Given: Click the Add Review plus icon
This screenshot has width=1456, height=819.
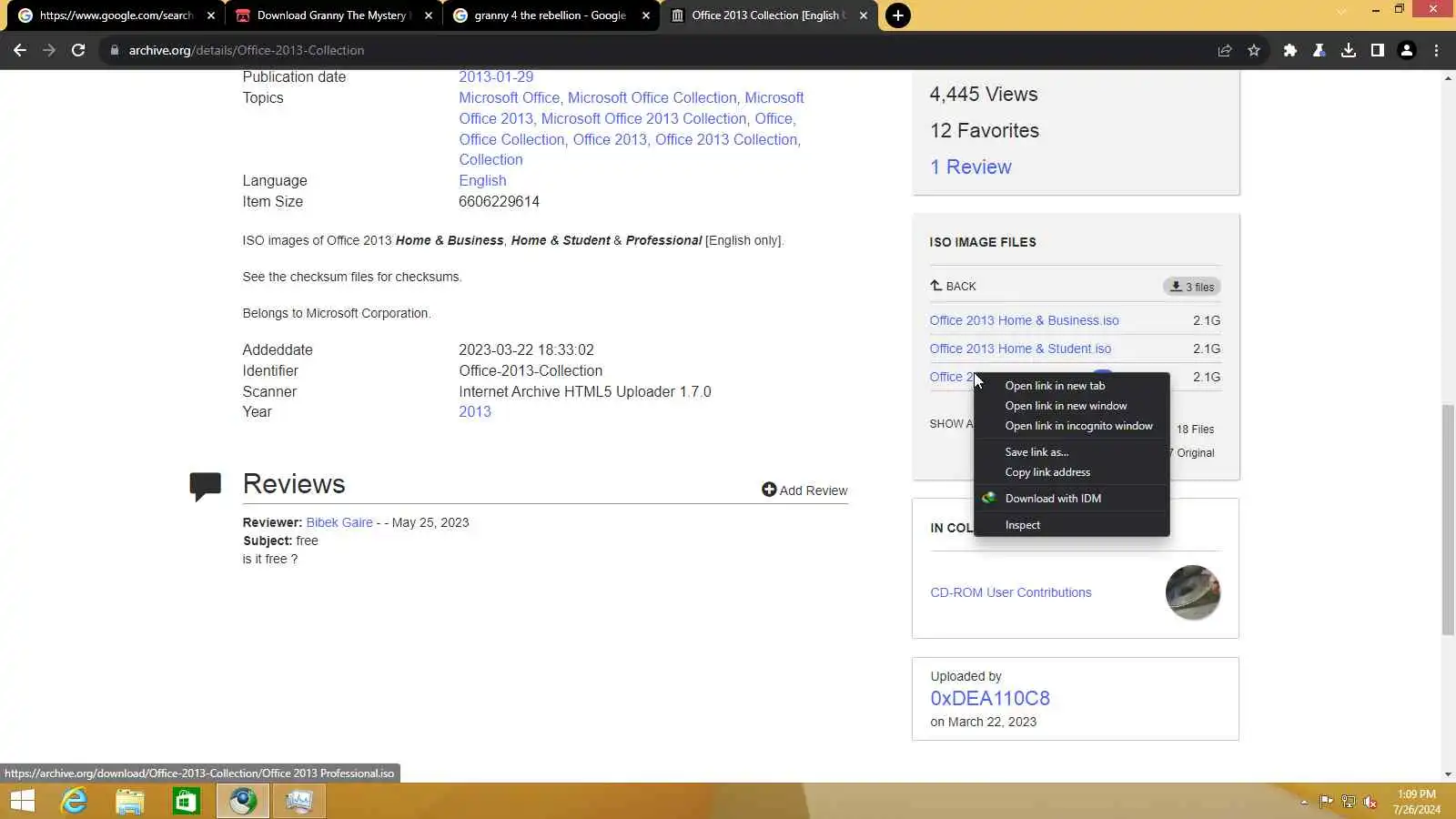Looking at the screenshot, I should pyautogui.click(x=769, y=490).
